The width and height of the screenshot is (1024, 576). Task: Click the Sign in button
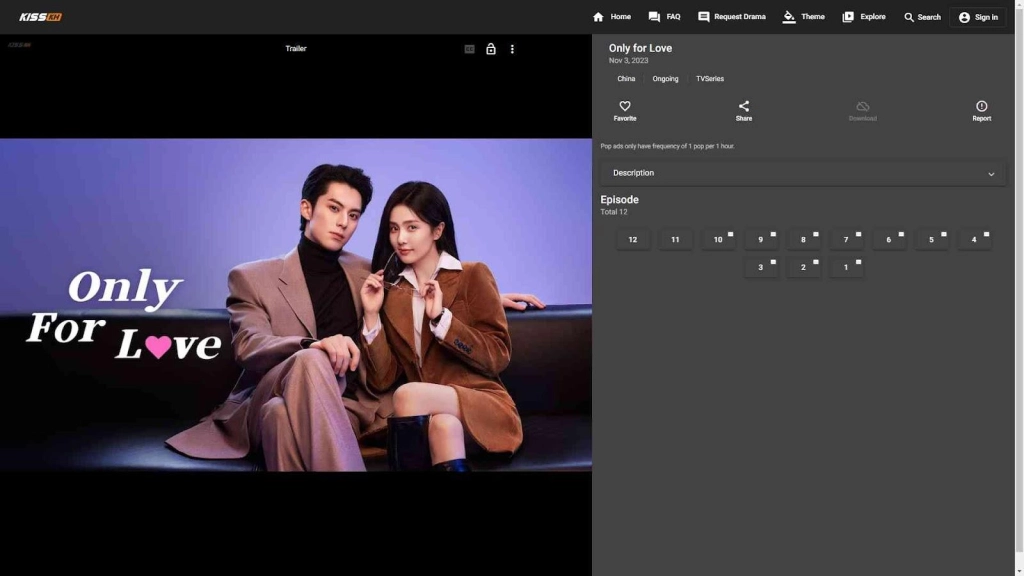tap(978, 17)
